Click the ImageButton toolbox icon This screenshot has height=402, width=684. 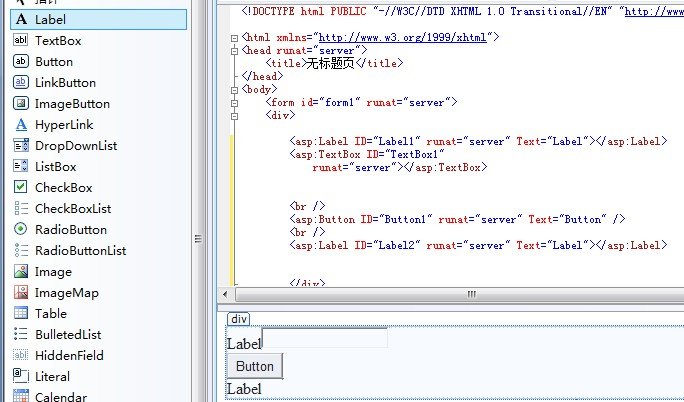[21, 103]
